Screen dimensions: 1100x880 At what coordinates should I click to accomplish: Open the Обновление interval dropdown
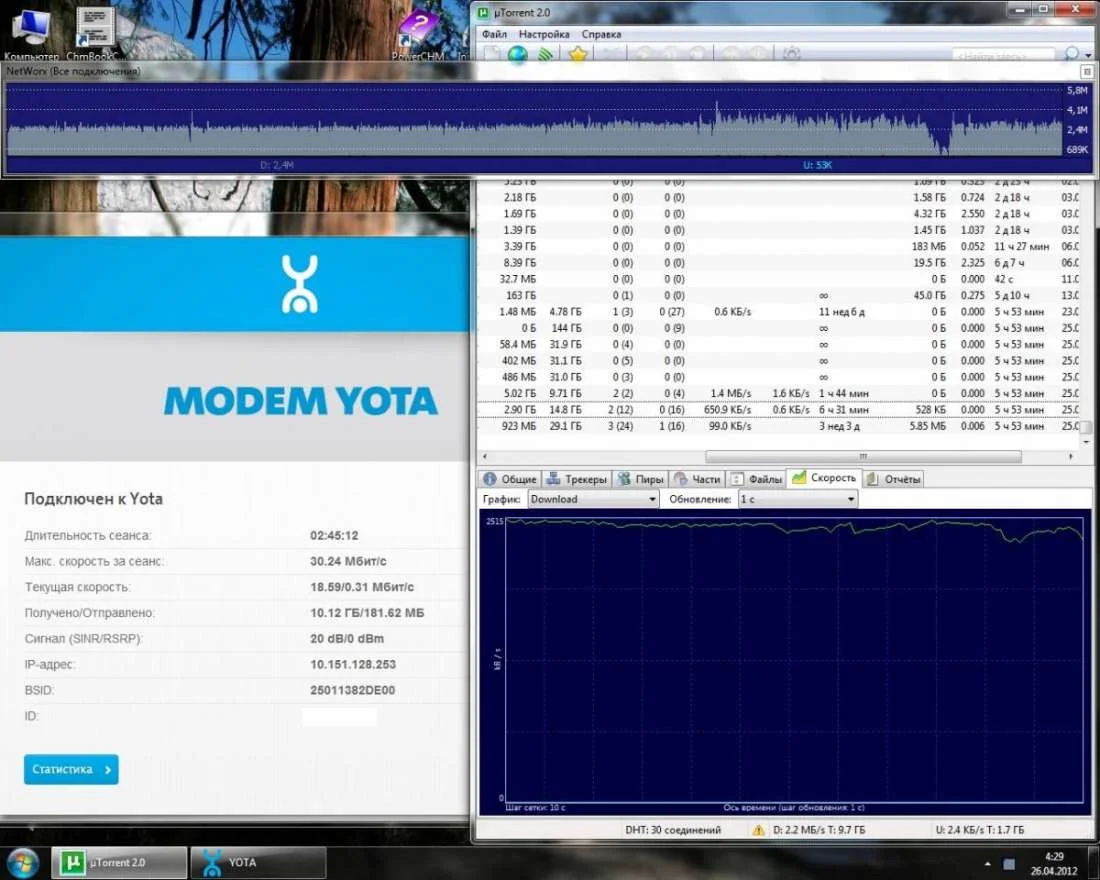click(x=798, y=499)
